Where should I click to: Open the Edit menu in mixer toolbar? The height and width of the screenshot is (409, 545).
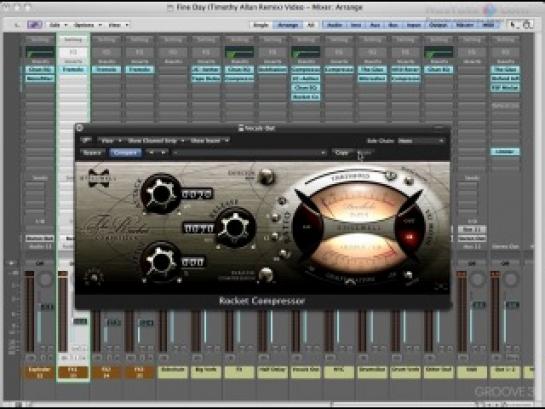pos(58,25)
